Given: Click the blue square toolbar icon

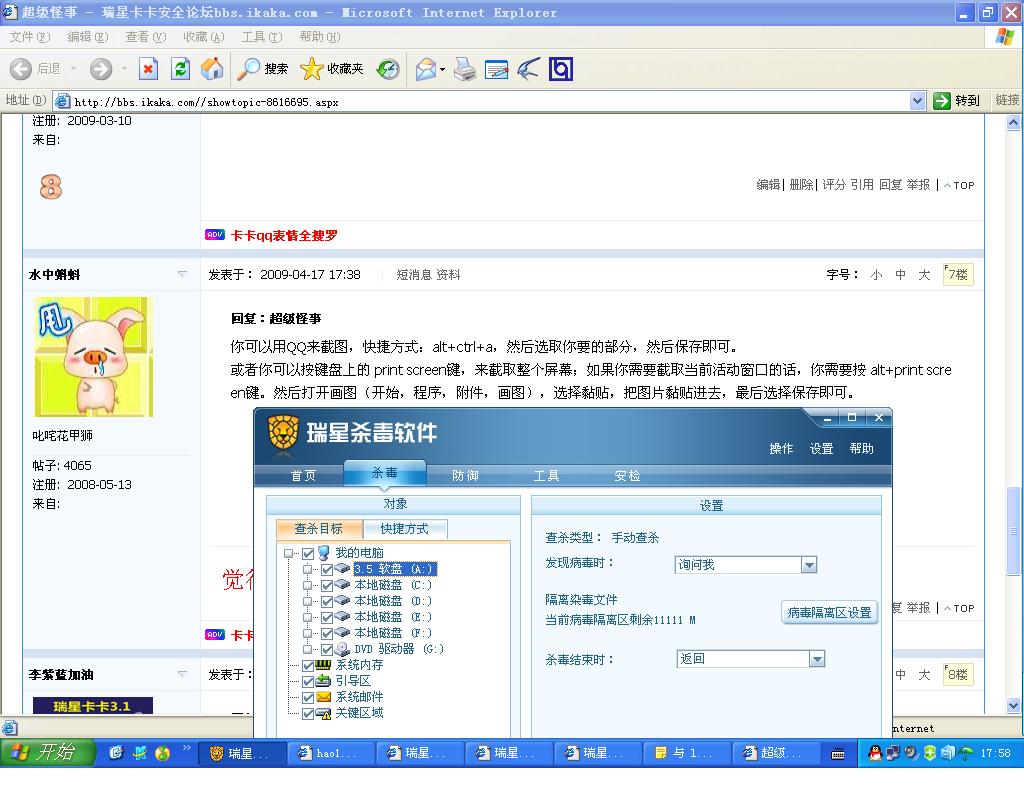Looking at the screenshot, I should [x=561, y=69].
